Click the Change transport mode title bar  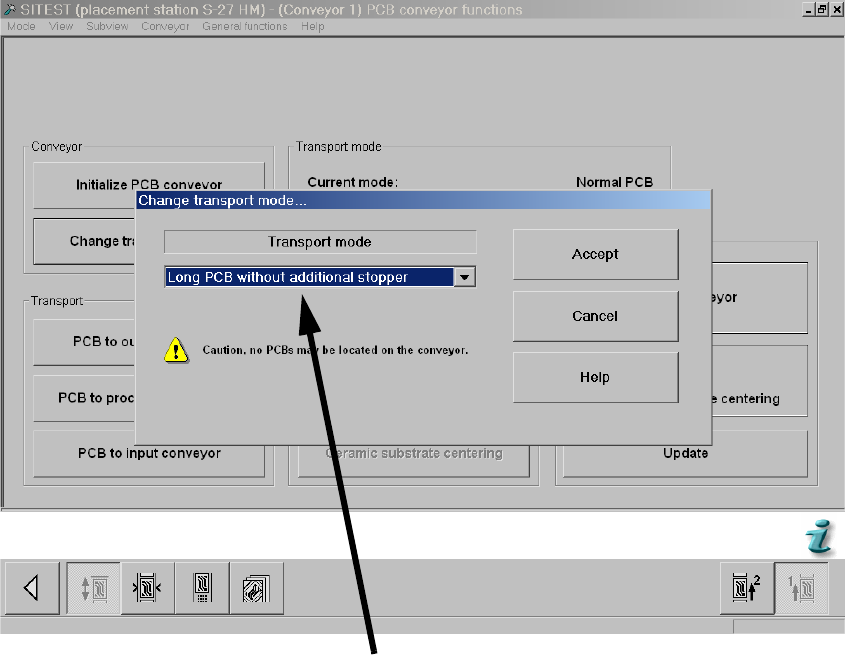424,201
